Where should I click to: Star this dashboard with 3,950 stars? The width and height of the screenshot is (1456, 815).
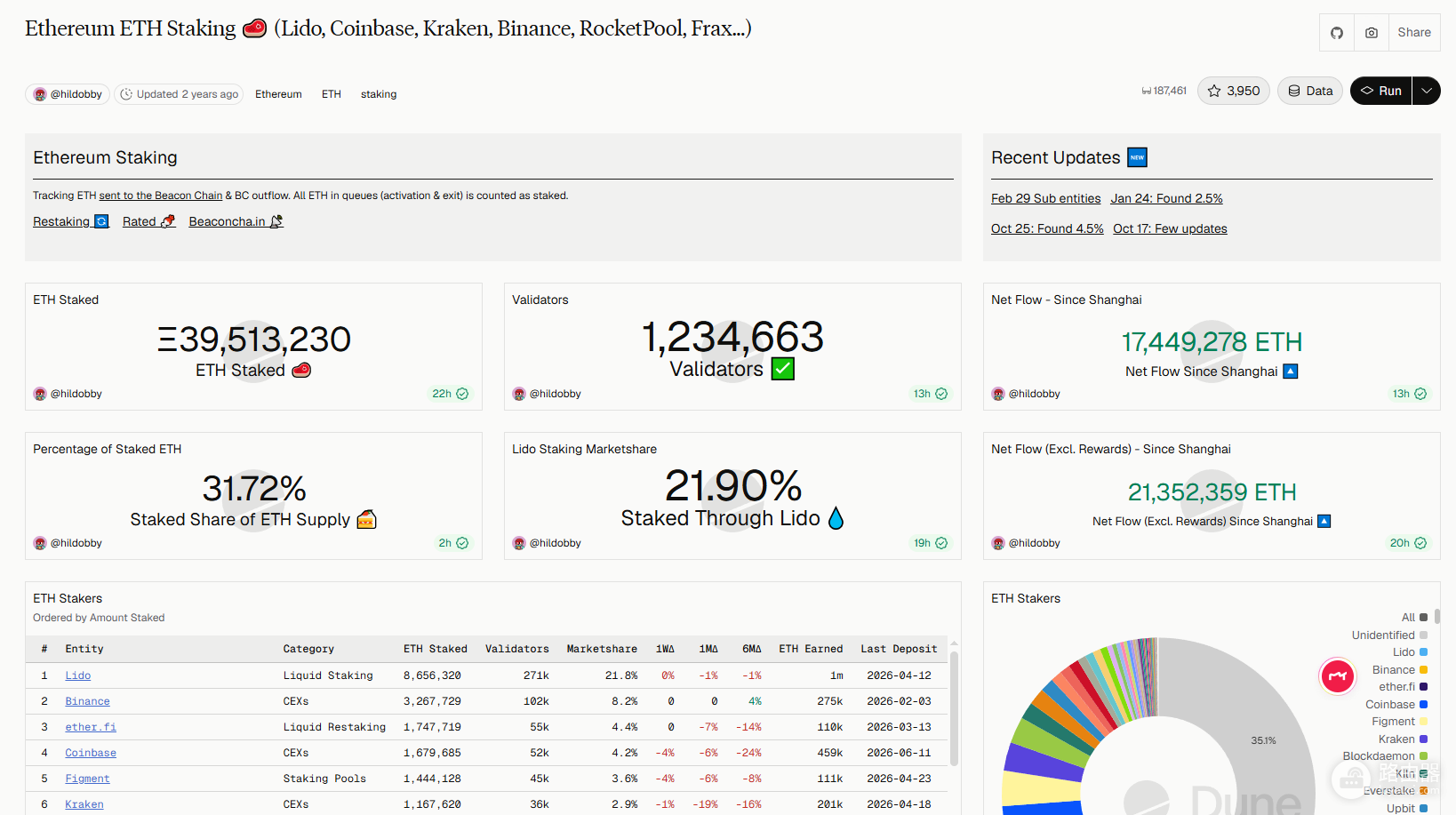click(x=1234, y=91)
